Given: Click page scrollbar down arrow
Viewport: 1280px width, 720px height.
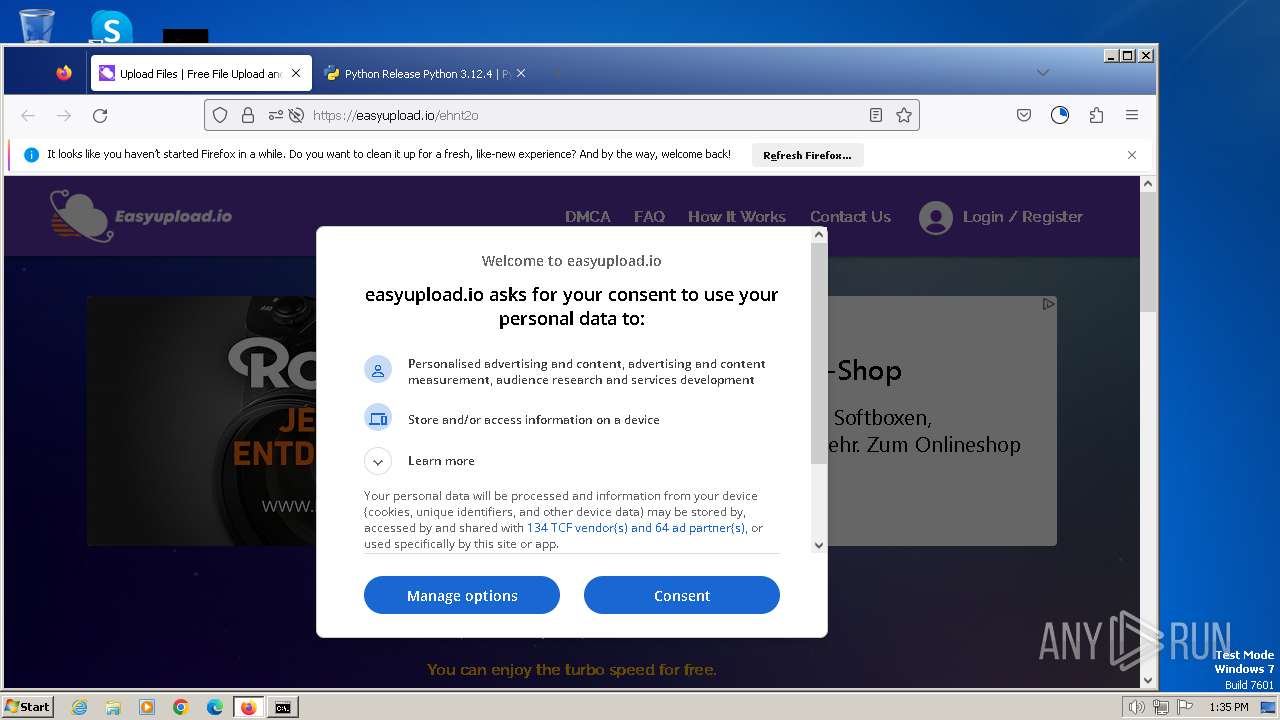Looking at the screenshot, I should (x=1148, y=680).
